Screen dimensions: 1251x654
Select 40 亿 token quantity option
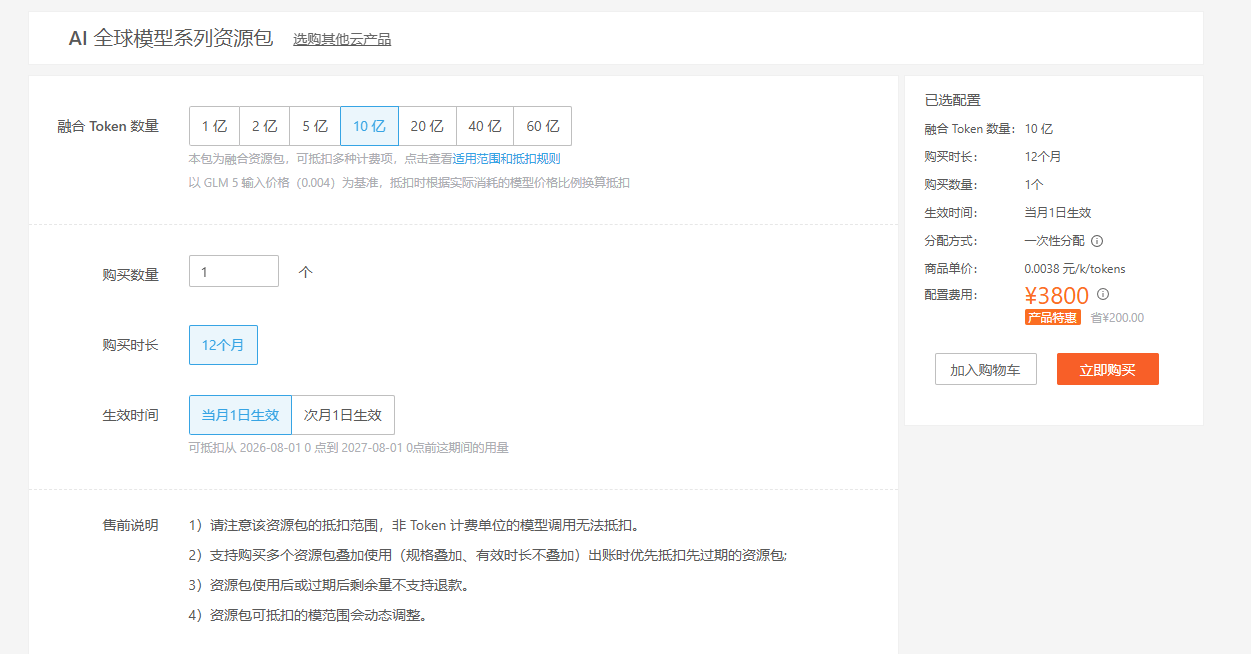tap(485, 126)
